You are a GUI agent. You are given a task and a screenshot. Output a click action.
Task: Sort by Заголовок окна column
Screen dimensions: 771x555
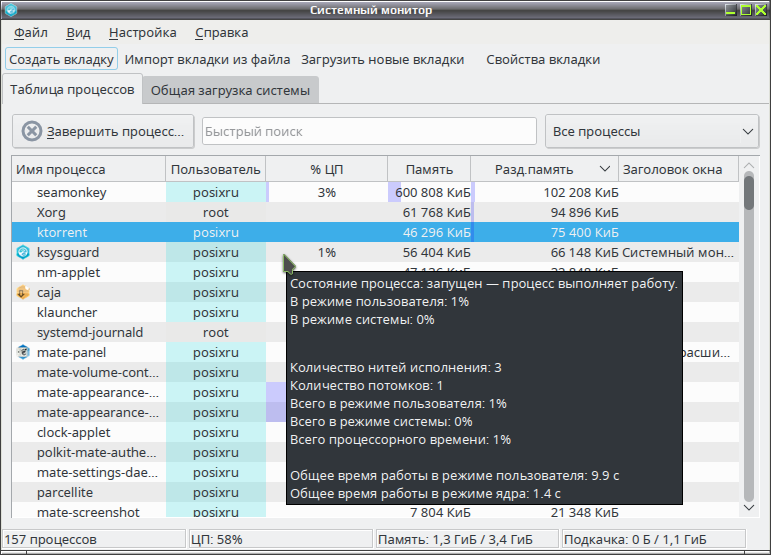(678, 170)
